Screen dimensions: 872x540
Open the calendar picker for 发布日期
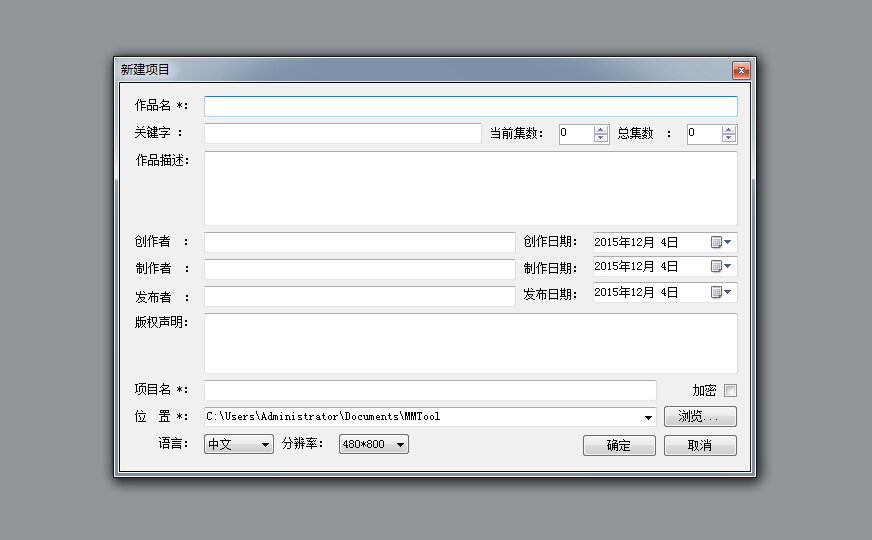[x=721, y=293]
